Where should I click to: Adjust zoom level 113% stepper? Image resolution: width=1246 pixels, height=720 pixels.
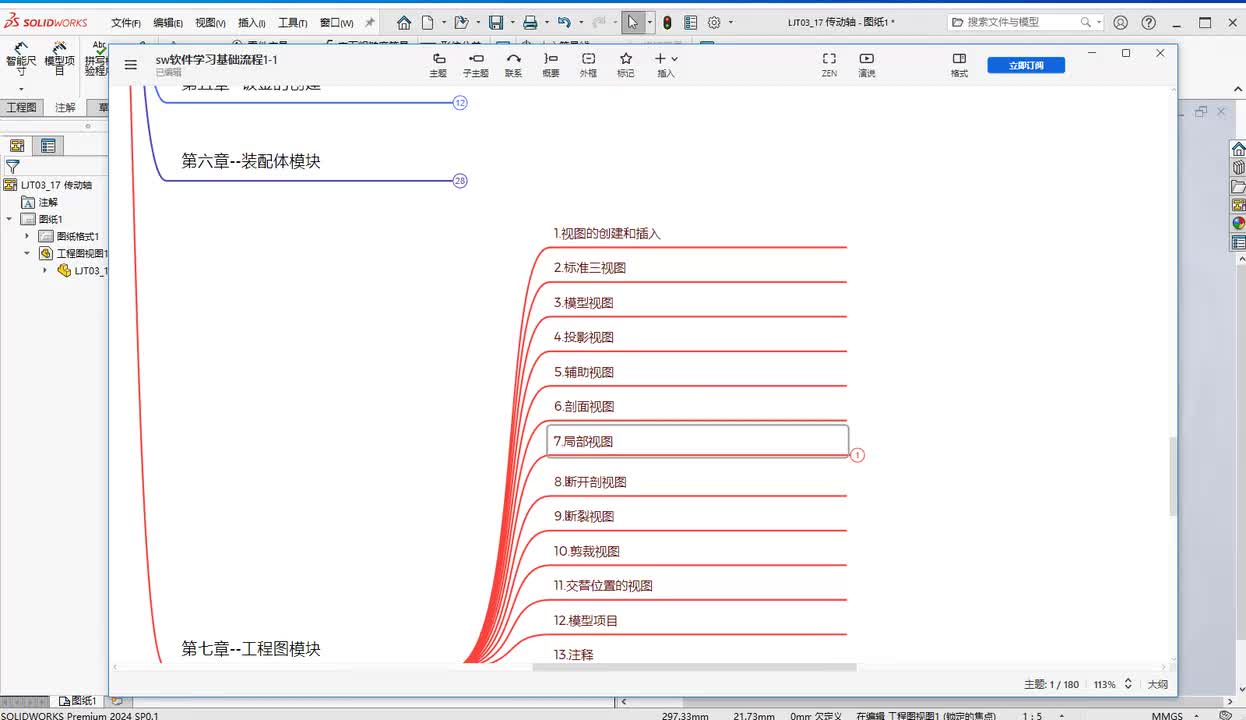coord(1128,684)
